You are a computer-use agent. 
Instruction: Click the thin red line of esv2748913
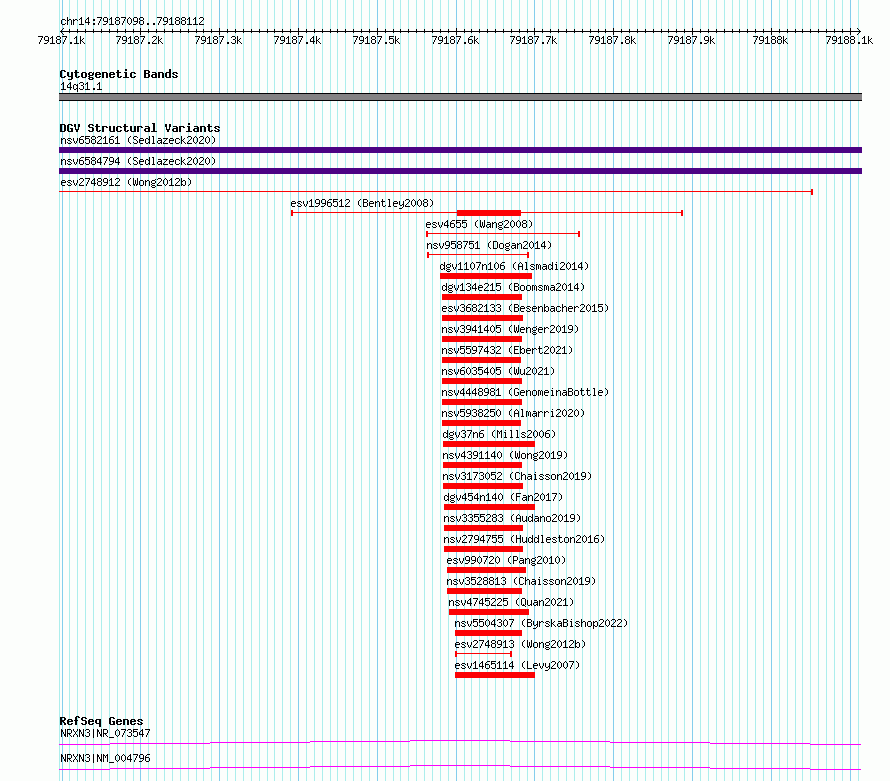pyautogui.click(x=484, y=654)
